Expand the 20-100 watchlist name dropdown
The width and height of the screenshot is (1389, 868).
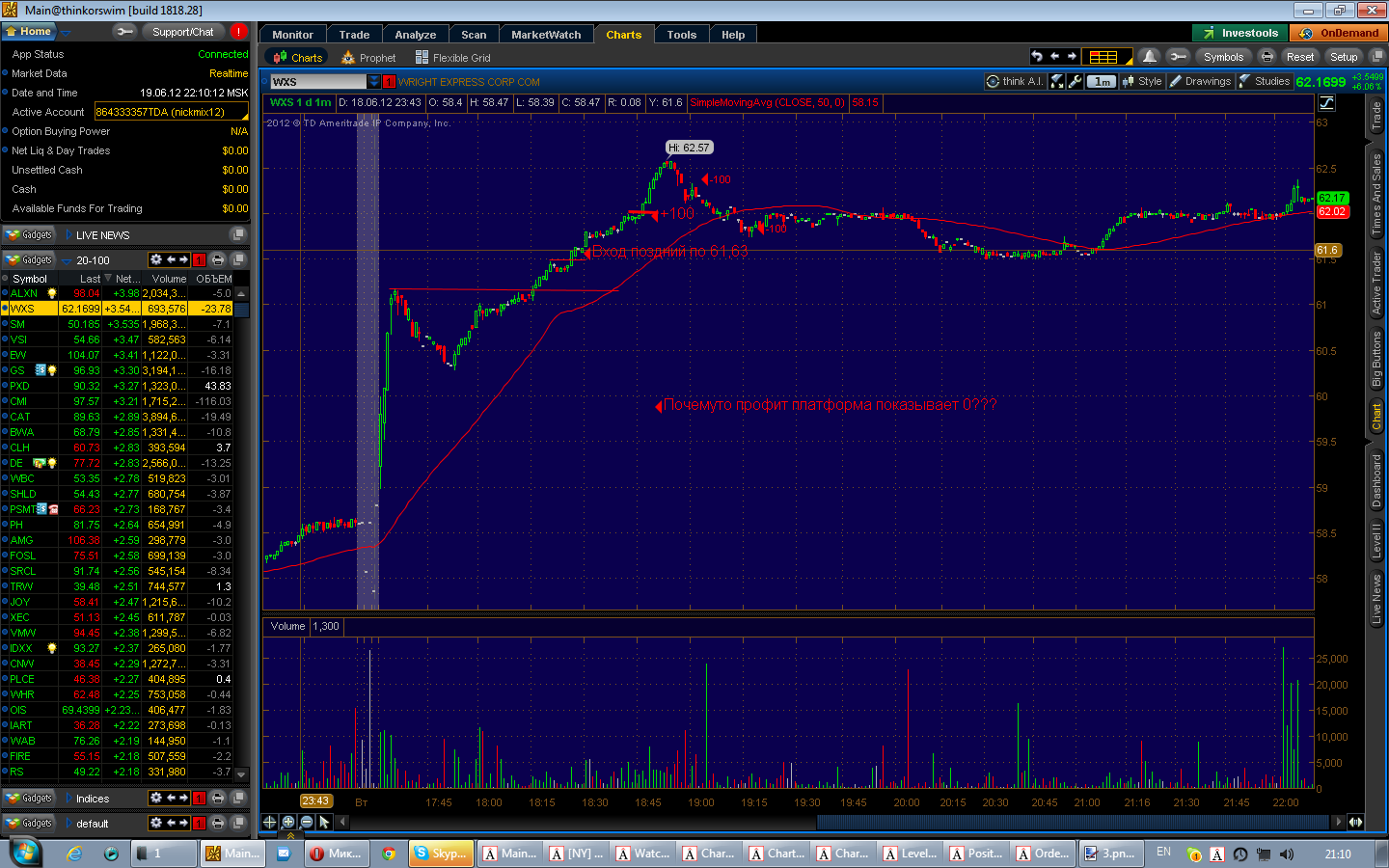tap(66, 260)
